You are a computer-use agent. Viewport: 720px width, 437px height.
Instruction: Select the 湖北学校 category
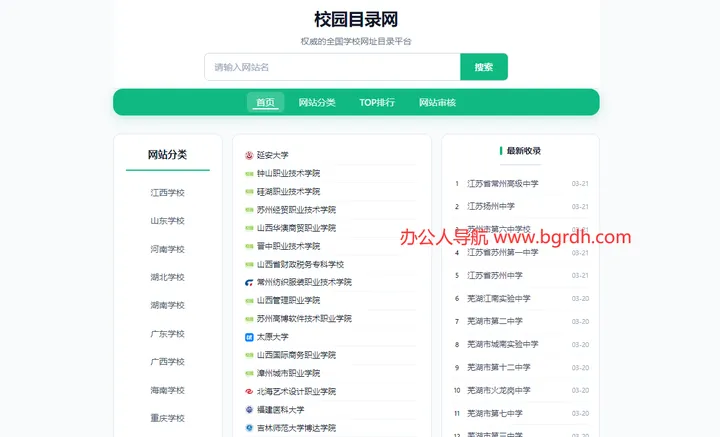[x=168, y=277]
